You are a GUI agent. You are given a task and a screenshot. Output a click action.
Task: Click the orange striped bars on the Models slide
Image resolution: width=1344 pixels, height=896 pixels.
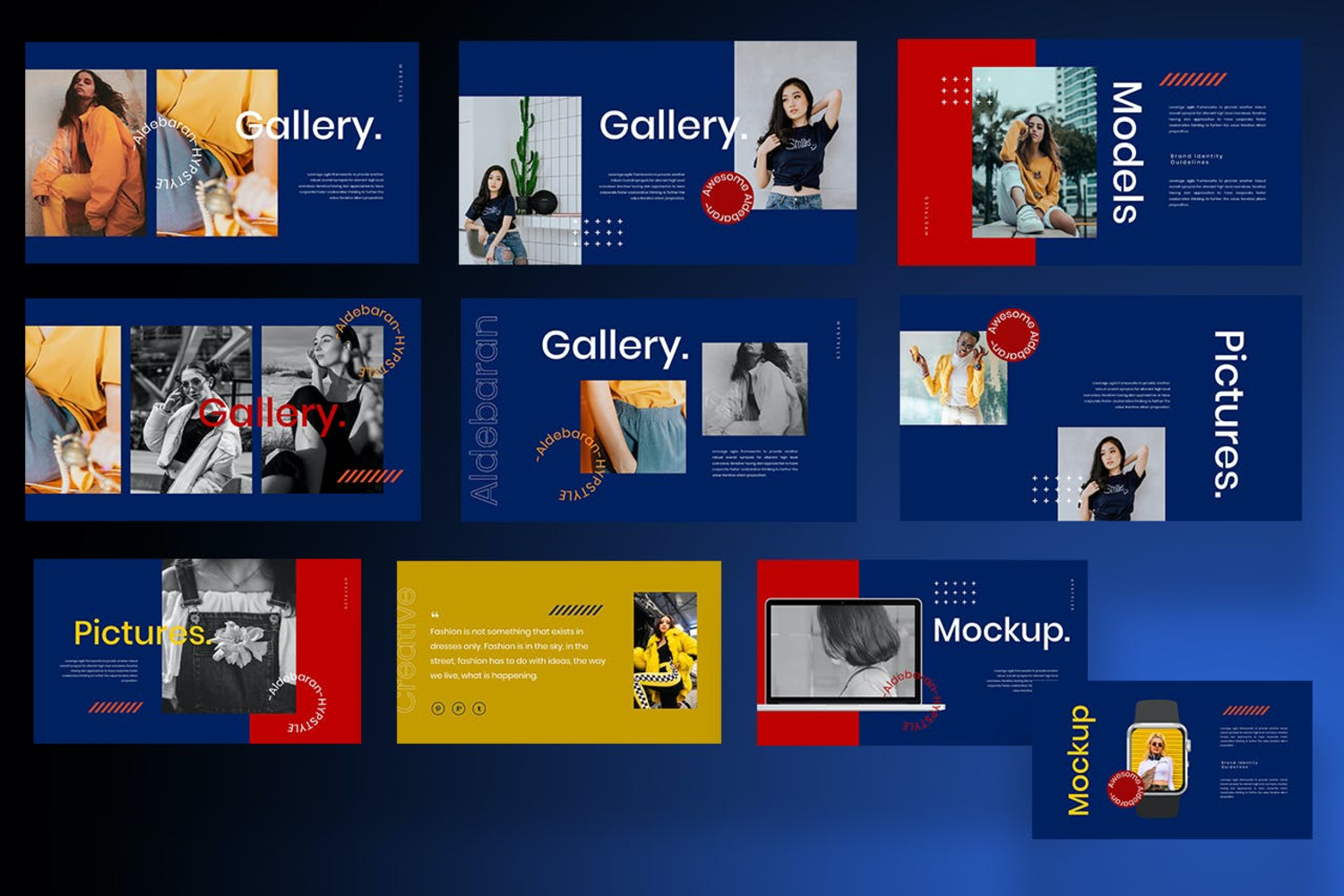click(x=1193, y=80)
